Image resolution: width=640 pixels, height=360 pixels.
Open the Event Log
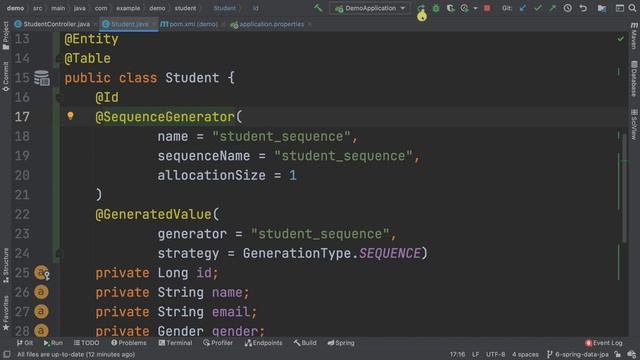[604, 343]
